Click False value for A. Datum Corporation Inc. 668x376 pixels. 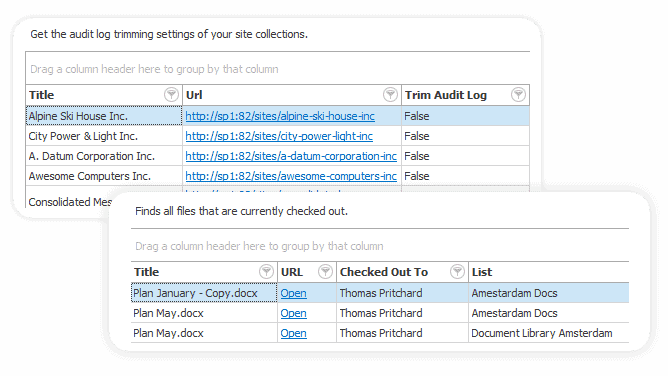pyautogui.click(x=417, y=156)
